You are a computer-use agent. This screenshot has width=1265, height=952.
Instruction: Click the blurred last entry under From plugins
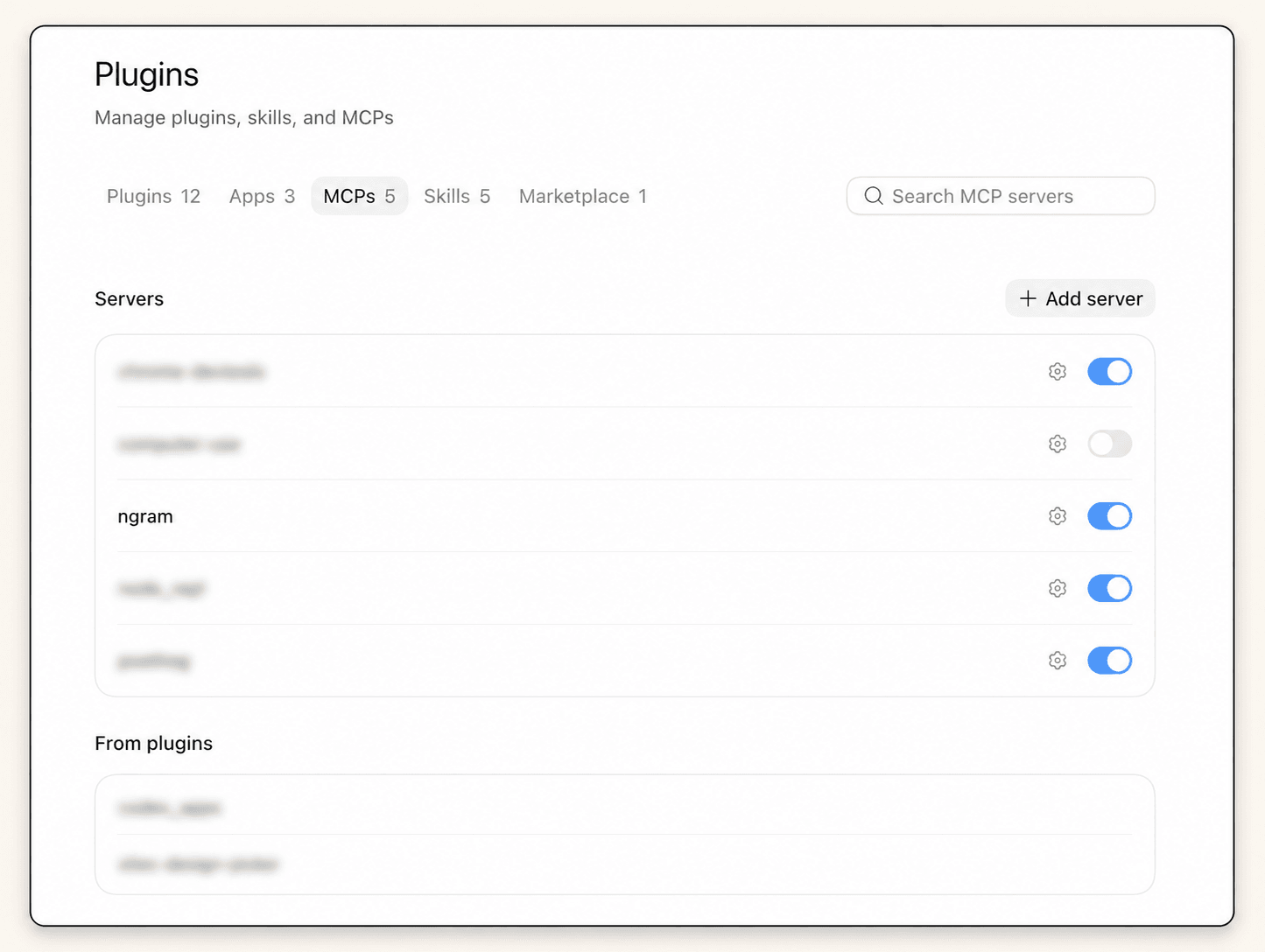198,864
